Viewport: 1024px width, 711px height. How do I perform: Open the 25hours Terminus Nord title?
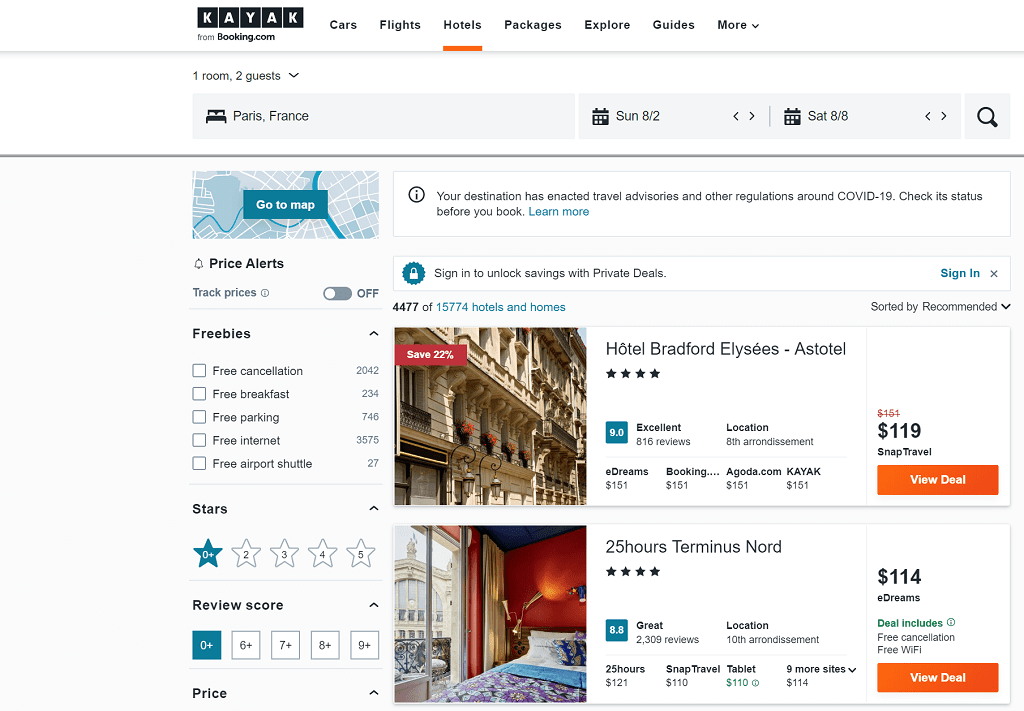coord(694,547)
